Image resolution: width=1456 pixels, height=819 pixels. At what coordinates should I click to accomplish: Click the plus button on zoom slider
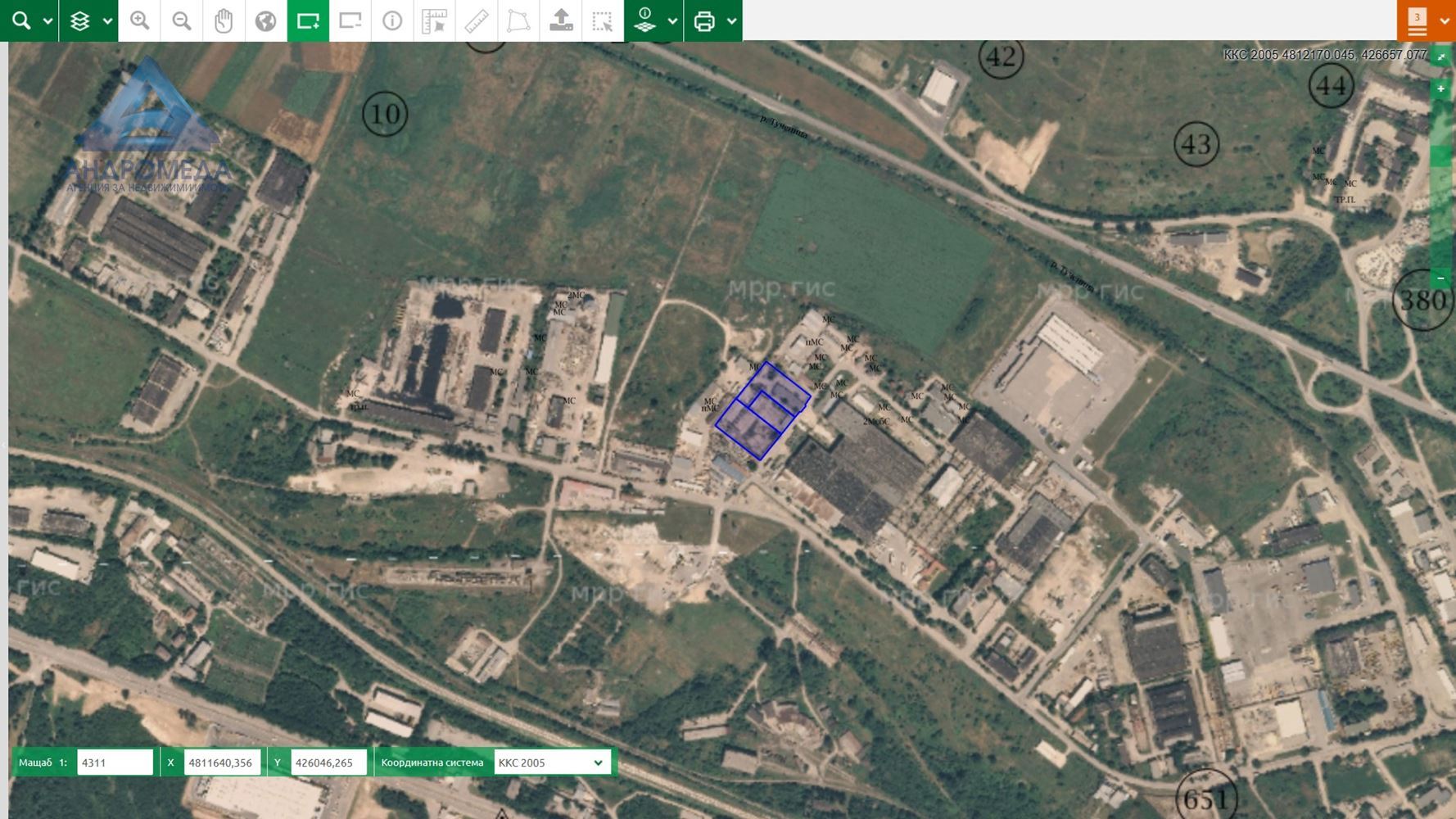(1440, 88)
